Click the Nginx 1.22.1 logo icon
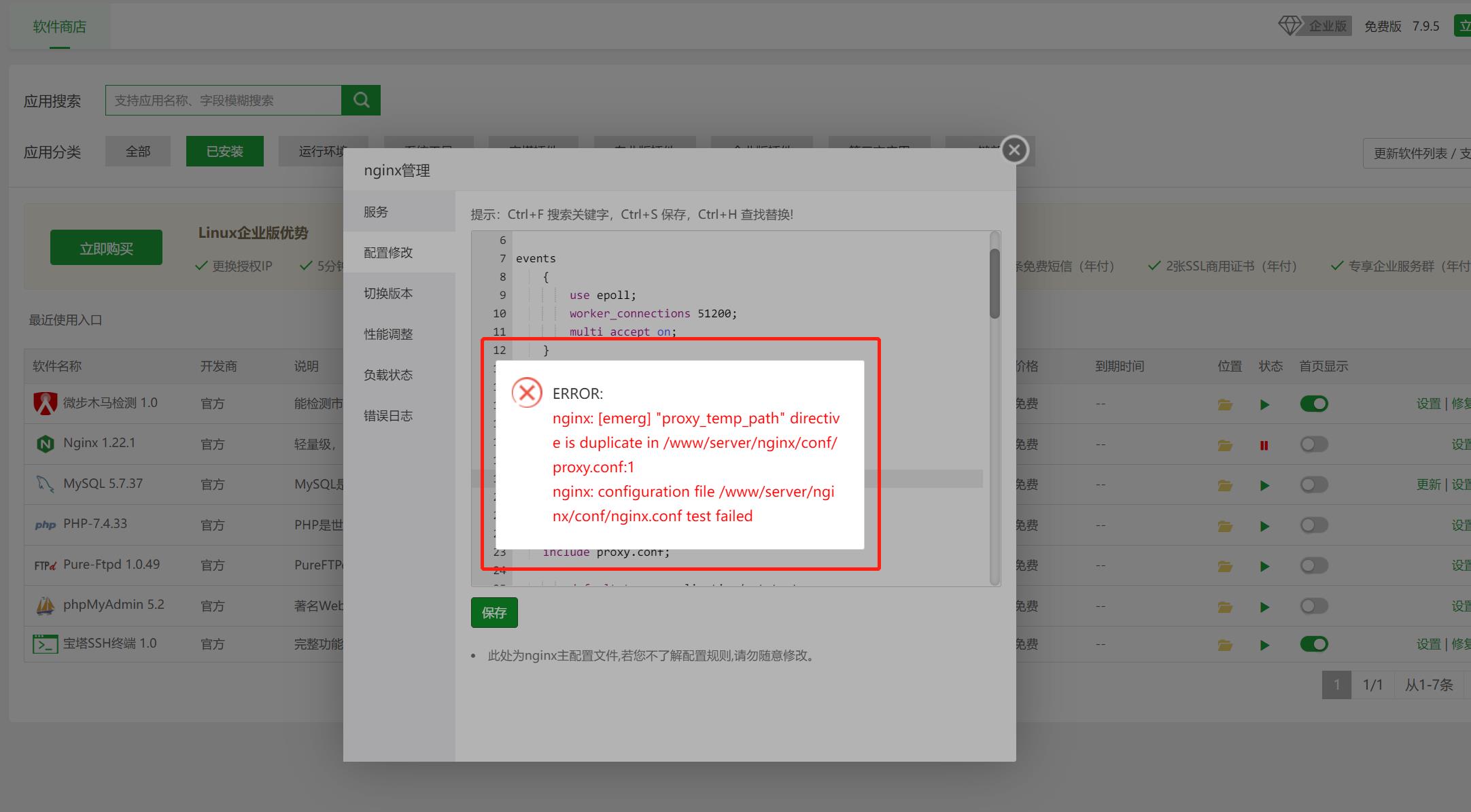Image resolution: width=1471 pixels, height=812 pixels. pos(46,444)
